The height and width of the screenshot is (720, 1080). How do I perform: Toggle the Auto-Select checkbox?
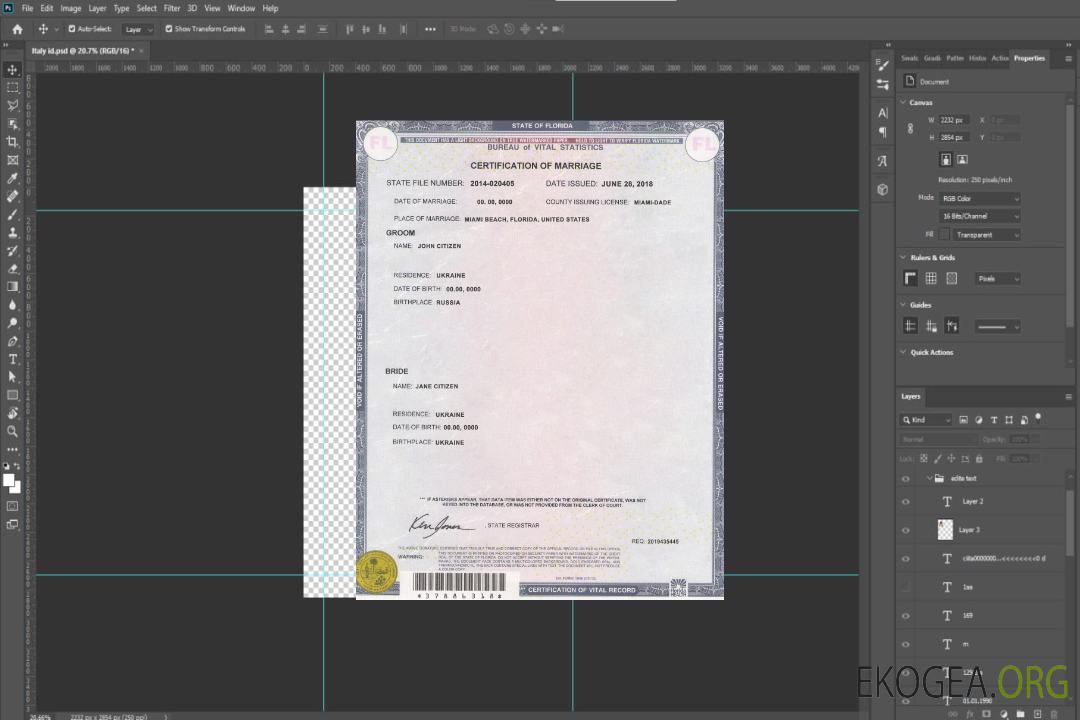click(x=72, y=29)
